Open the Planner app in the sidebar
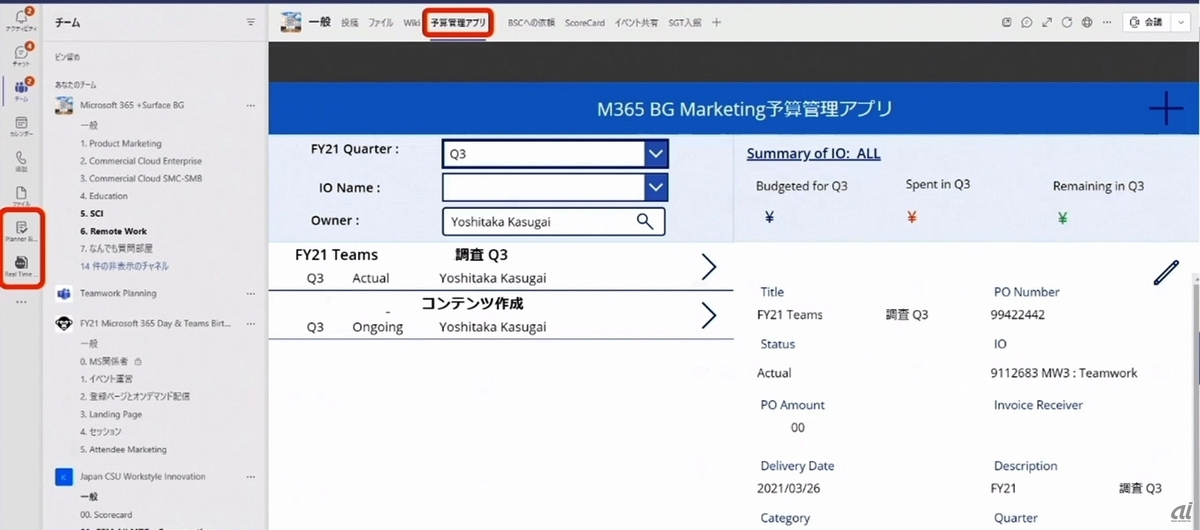 pyautogui.click(x=21, y=231)
